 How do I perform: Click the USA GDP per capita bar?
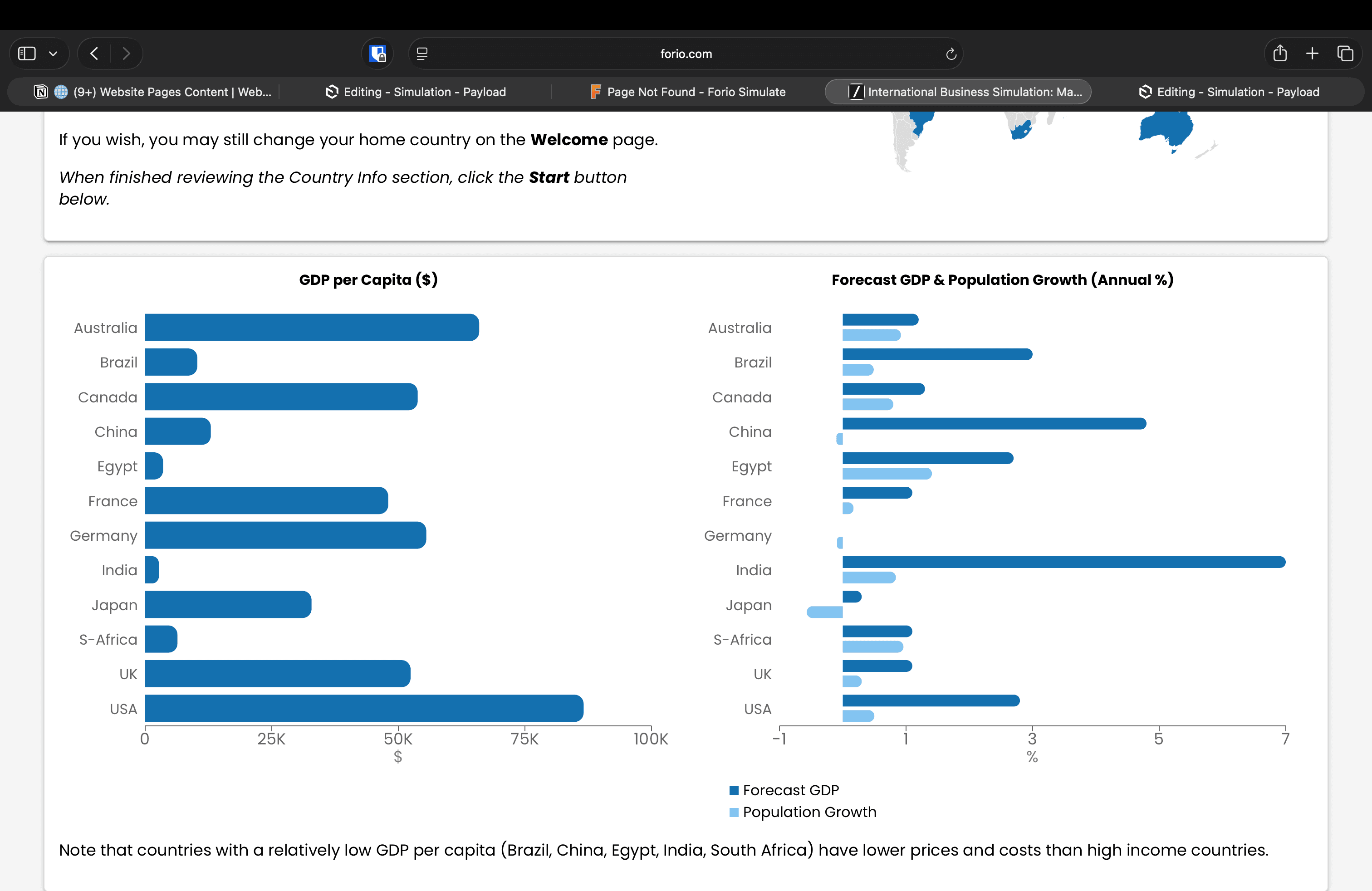[363, 708]
